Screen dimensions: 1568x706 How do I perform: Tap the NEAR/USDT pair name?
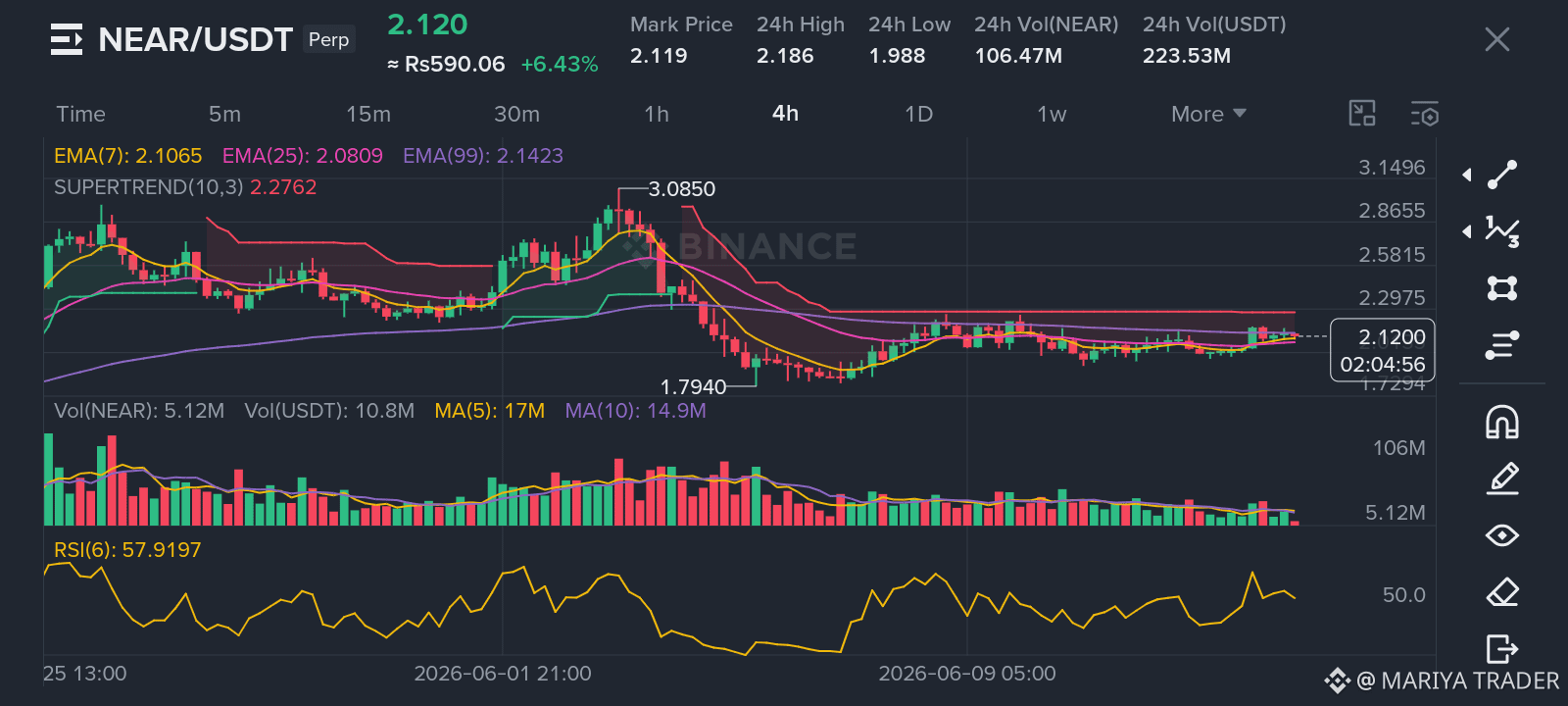[x=195, y=40]
